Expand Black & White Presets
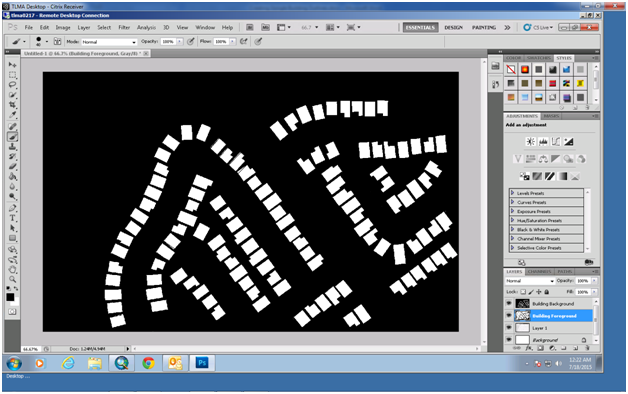 tap(512, 229)
